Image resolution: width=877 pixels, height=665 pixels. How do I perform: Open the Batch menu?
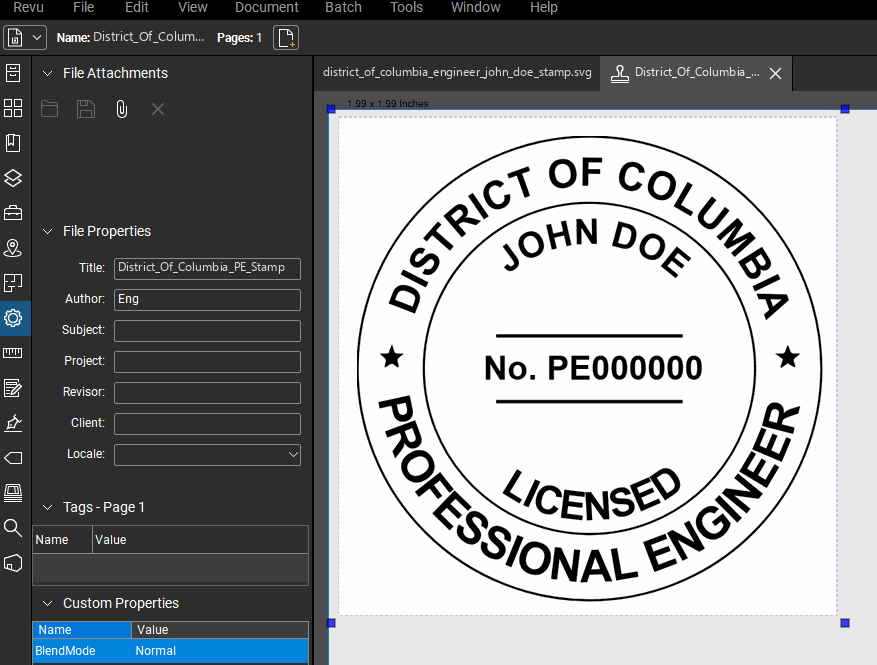[x=343, y=7]
